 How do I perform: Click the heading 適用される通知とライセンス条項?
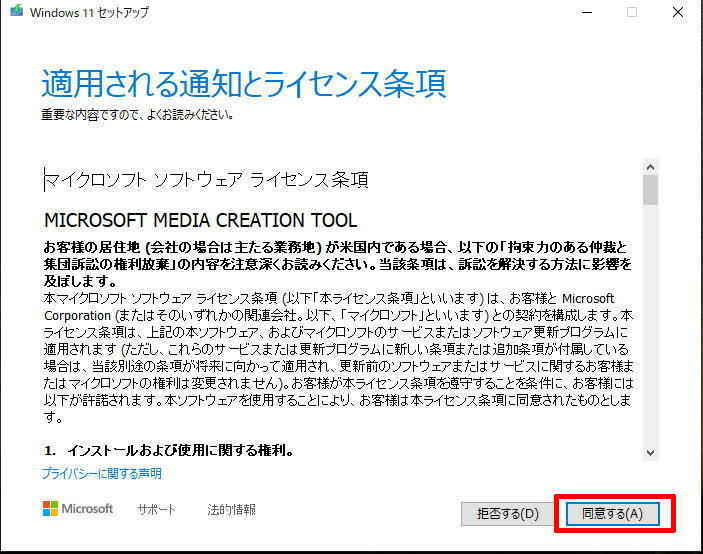(x=244, y=83)
